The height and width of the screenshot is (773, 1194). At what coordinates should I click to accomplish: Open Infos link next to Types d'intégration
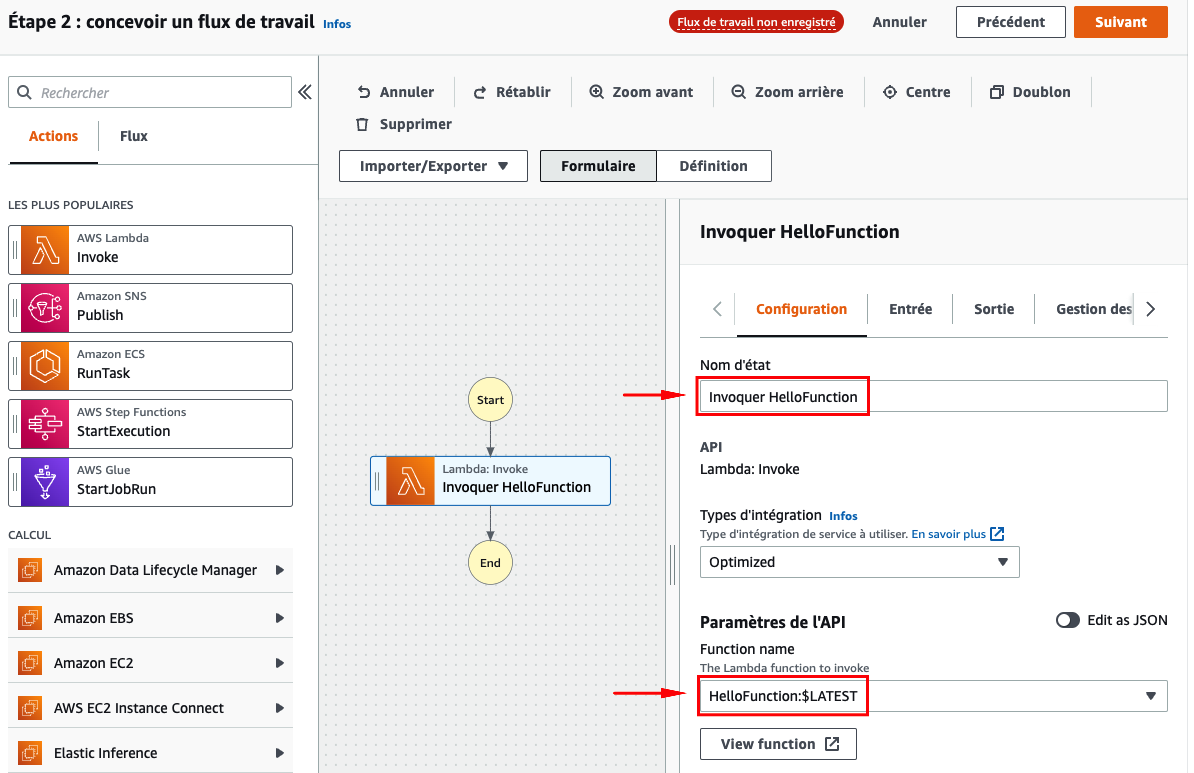pos(843,516)
